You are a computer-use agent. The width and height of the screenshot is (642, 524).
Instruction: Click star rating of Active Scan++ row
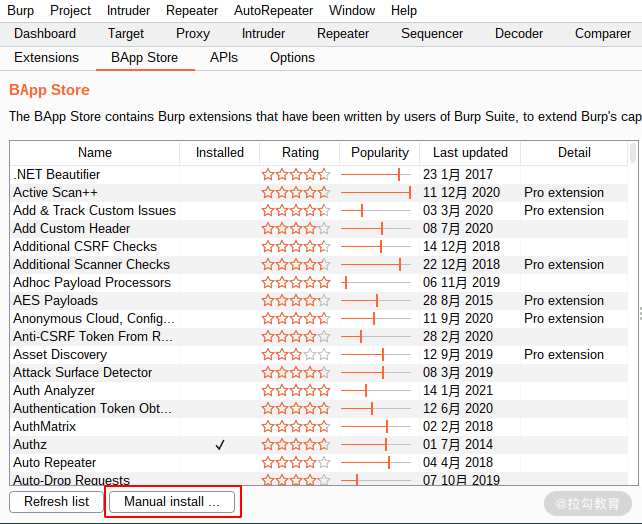point(296,192)
